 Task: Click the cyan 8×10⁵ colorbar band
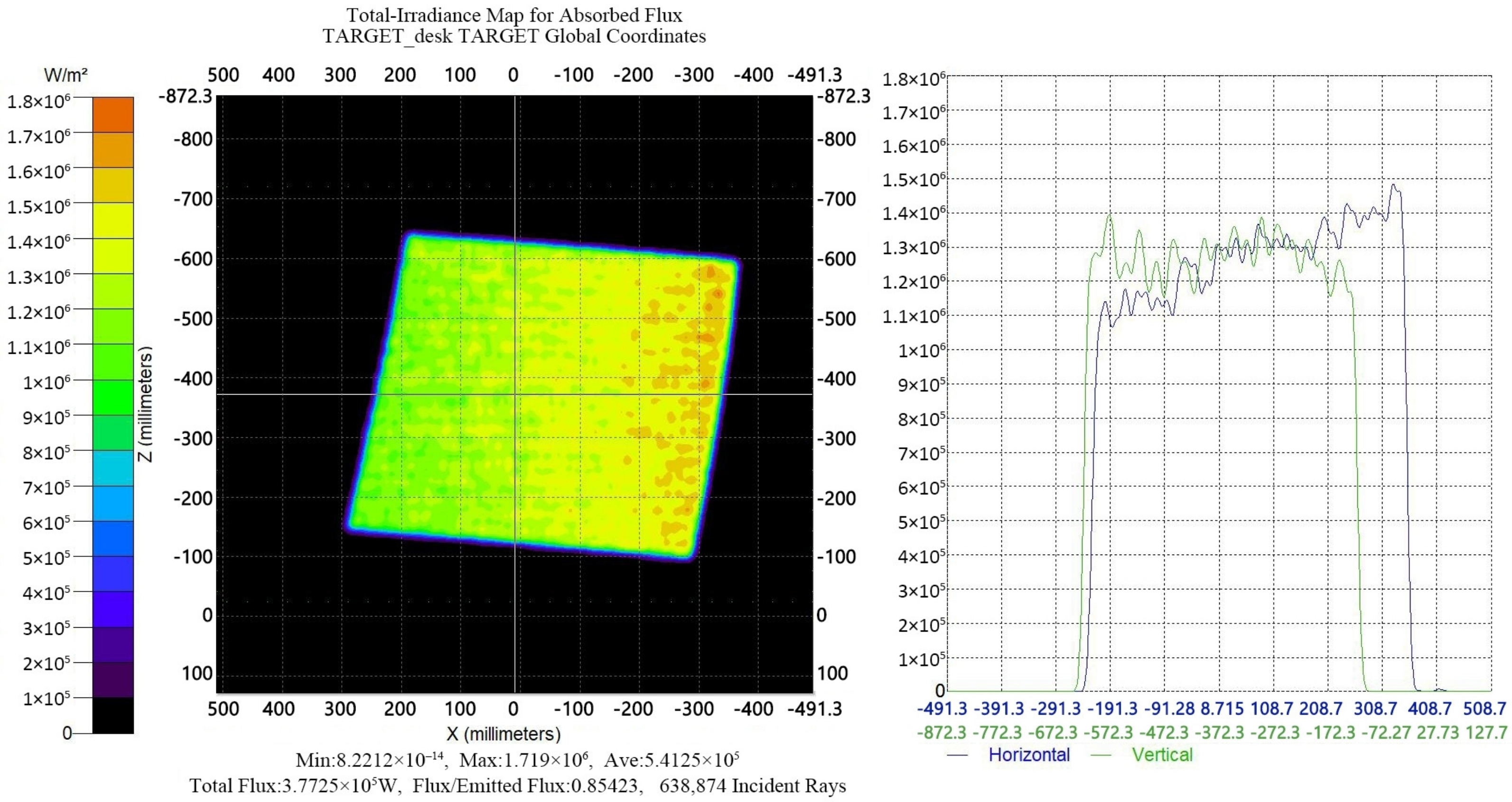click(112, 468)
